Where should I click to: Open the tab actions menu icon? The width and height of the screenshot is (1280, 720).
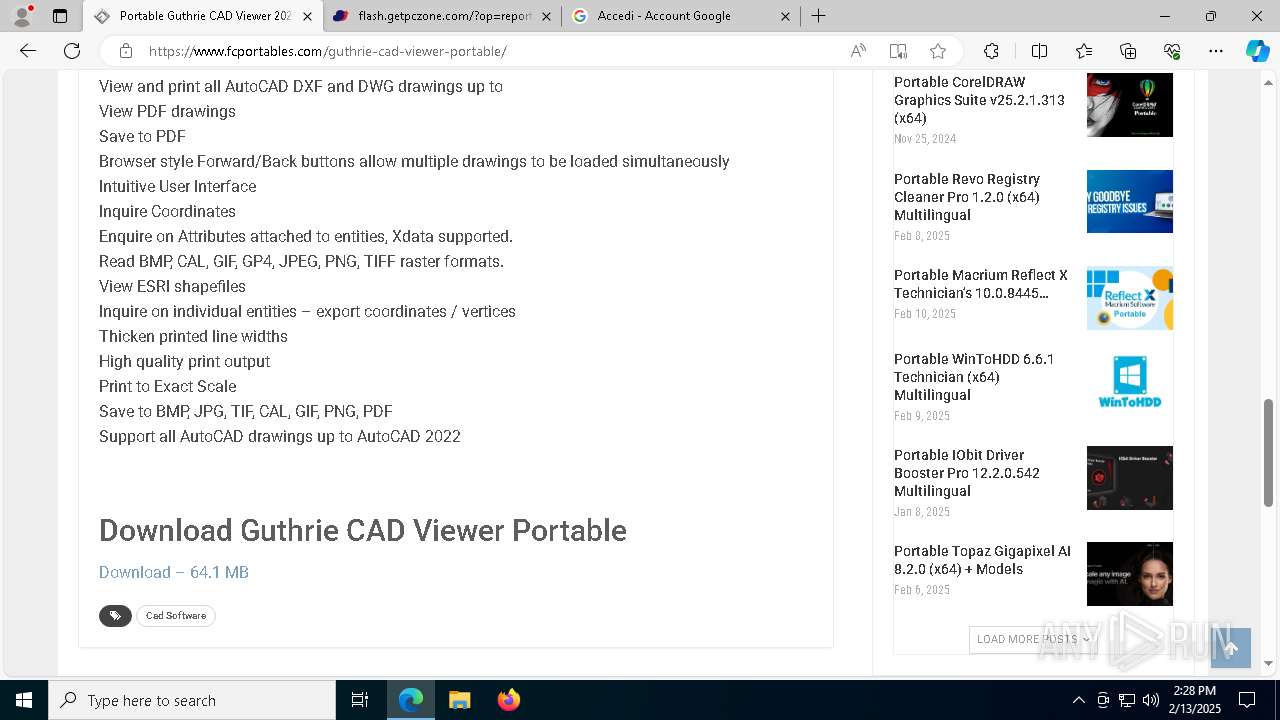60,16
